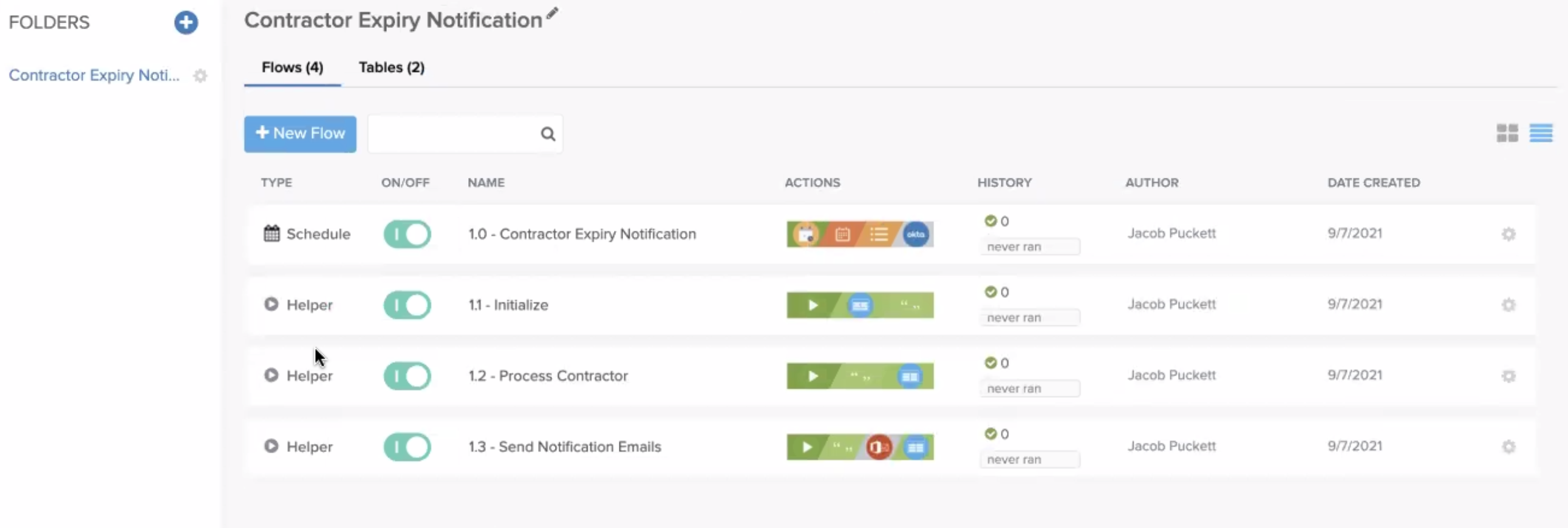Open the 1.3 - Send Notification Emails flow
Image resolution: width=1568 pixels, height=528 pixels.
click(x=564, y=447)
